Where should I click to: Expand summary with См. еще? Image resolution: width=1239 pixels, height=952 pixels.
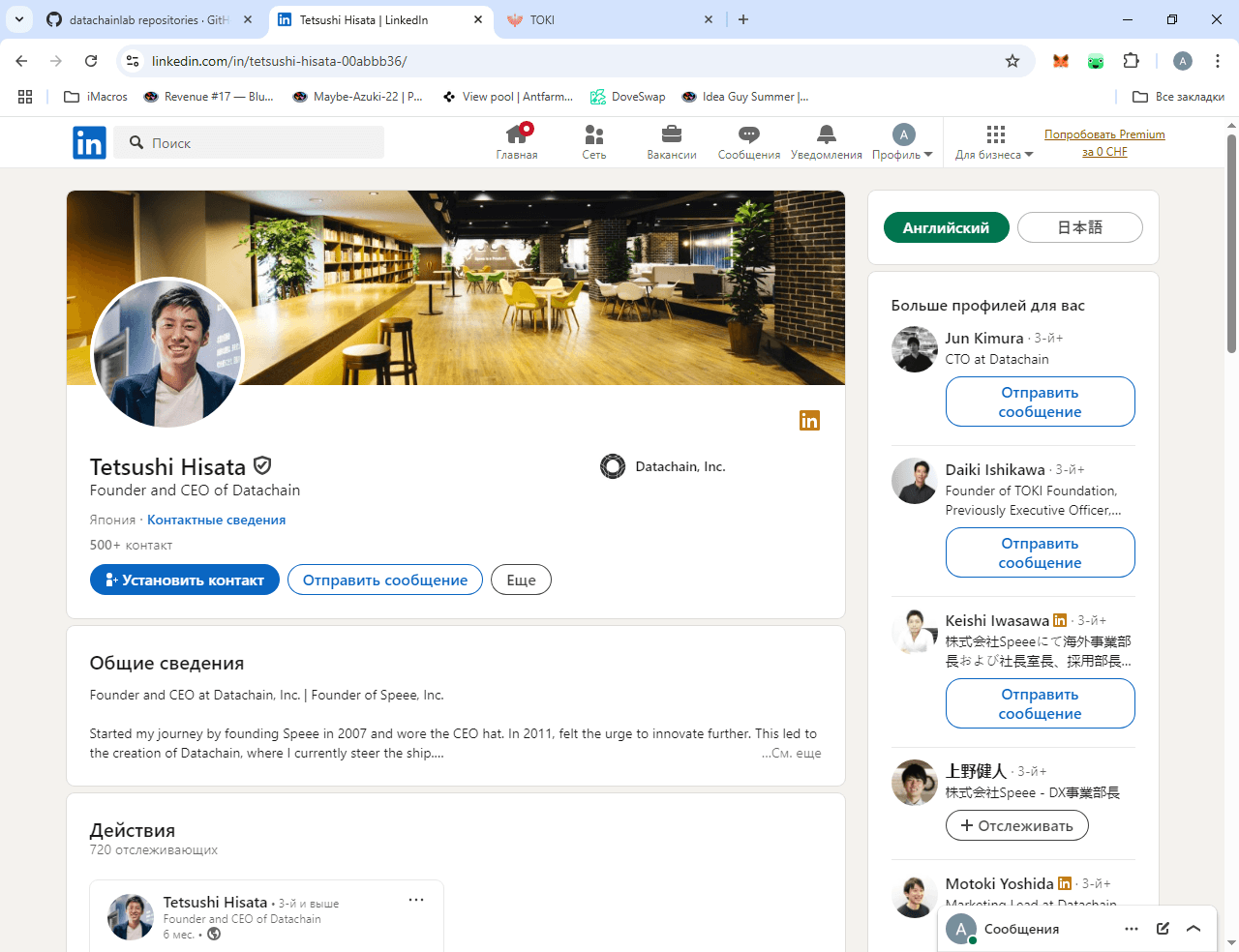[x=791, y=753]
